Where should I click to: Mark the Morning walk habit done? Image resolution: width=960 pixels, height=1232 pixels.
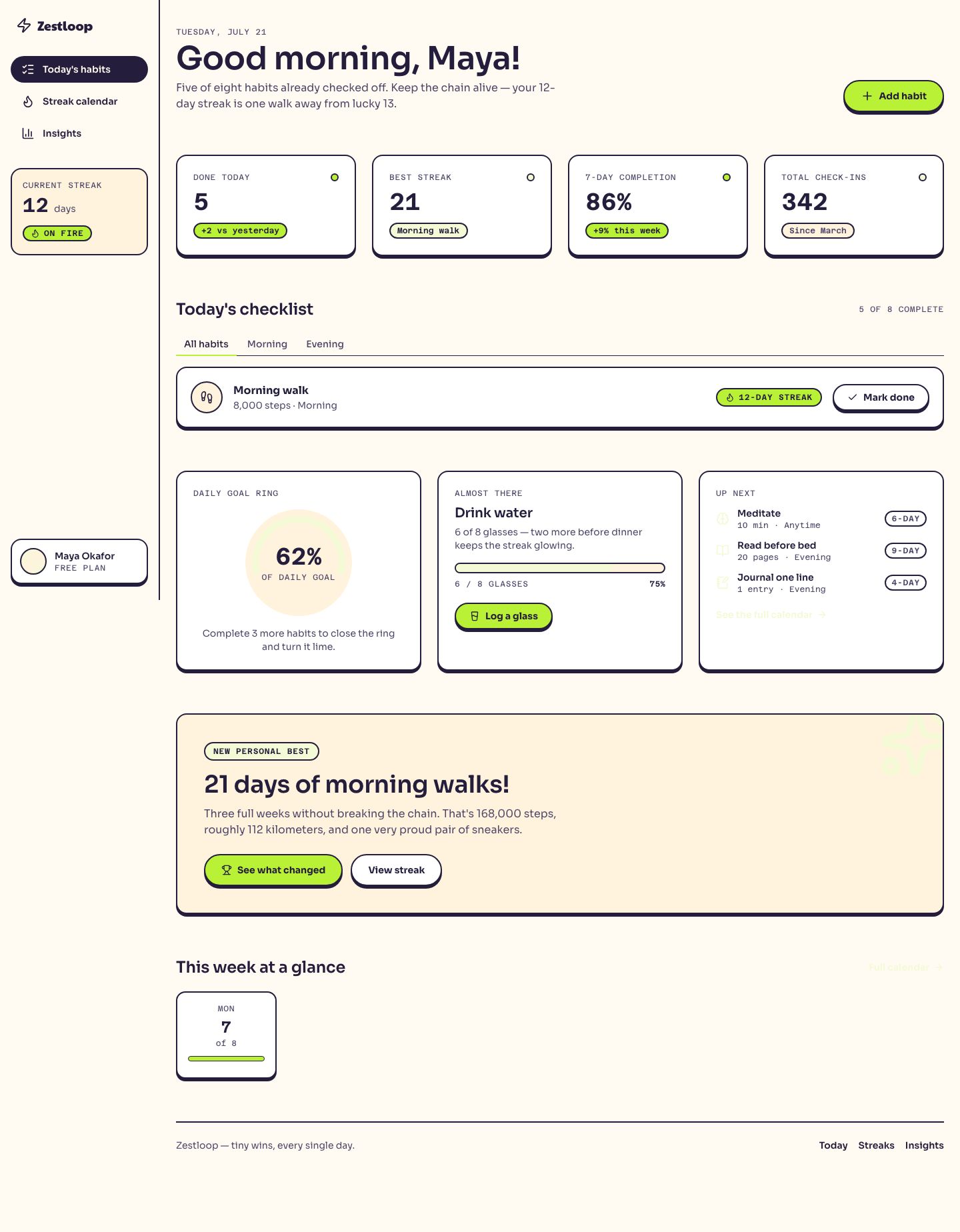pyautogui.click(x=881, y=397)
